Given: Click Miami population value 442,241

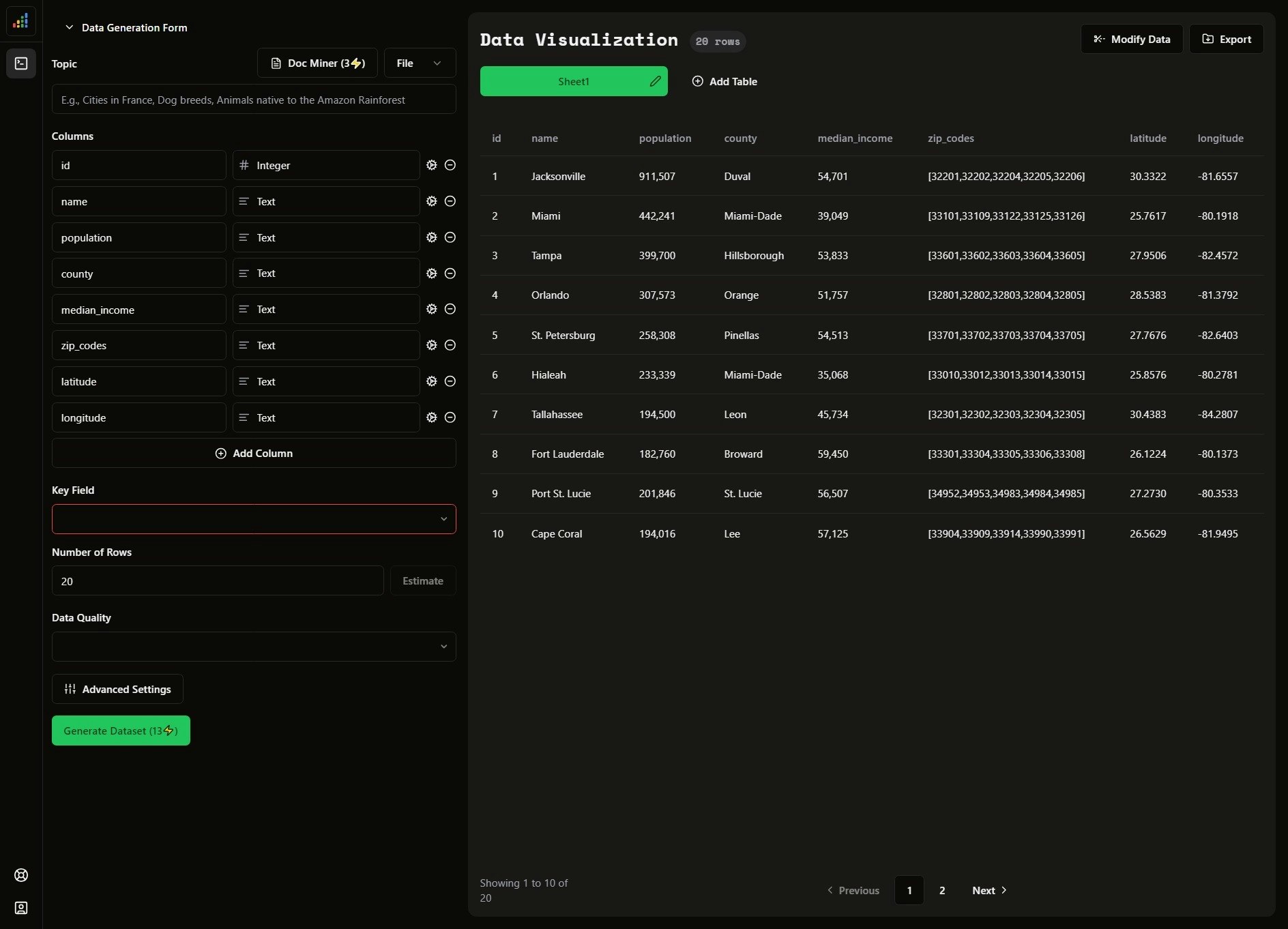Looking at the screenshot, I should 657,216.
